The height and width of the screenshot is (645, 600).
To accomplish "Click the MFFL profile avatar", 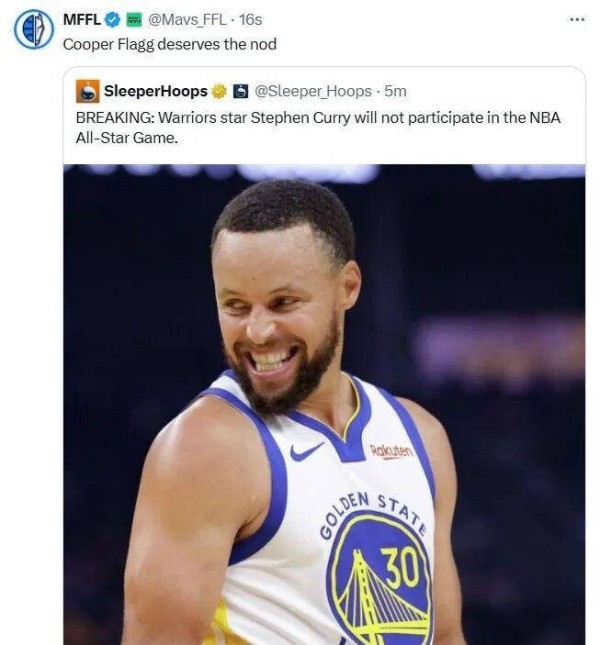I will pos(33,28).
